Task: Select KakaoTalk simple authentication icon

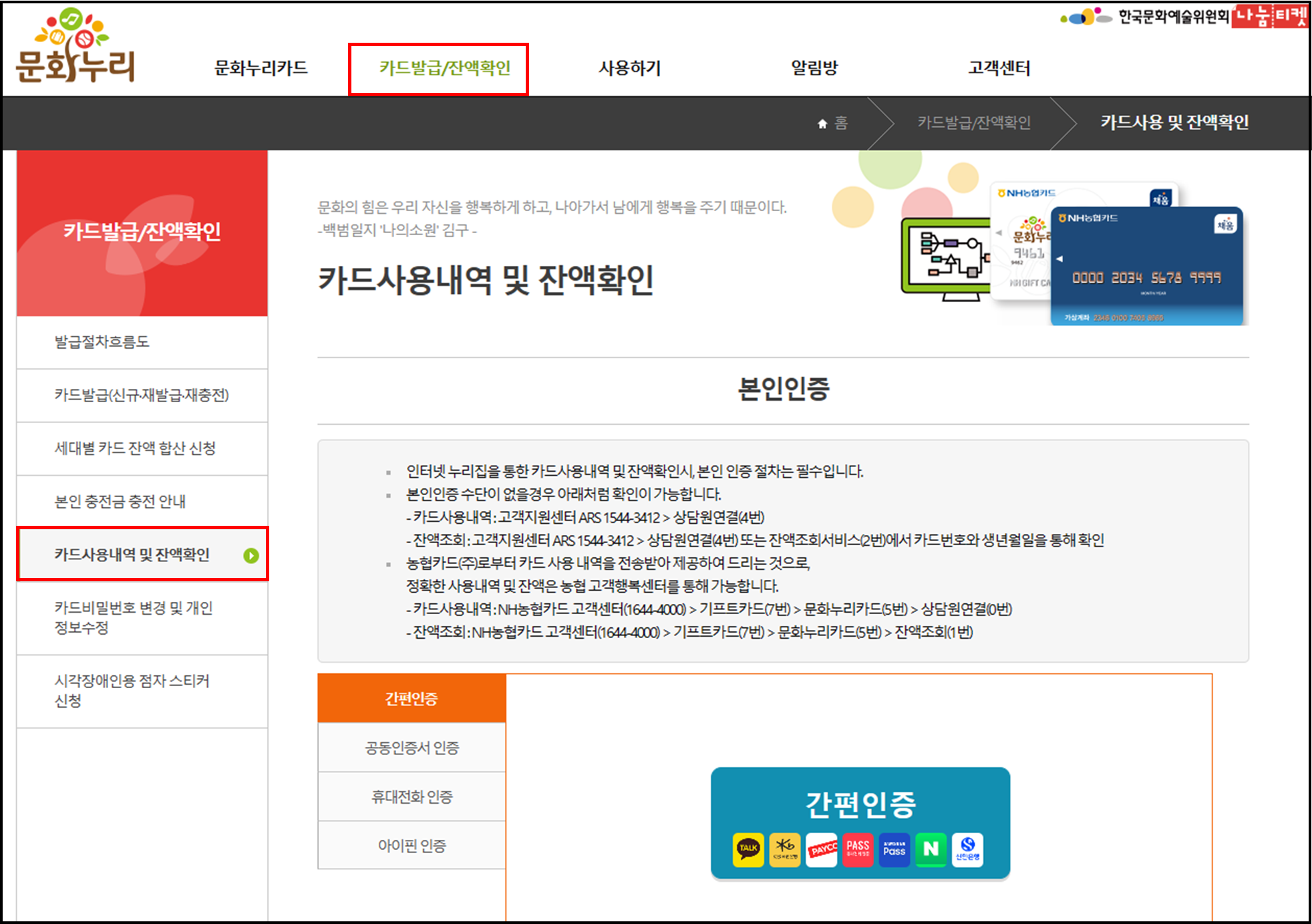Action: (750, 850)
